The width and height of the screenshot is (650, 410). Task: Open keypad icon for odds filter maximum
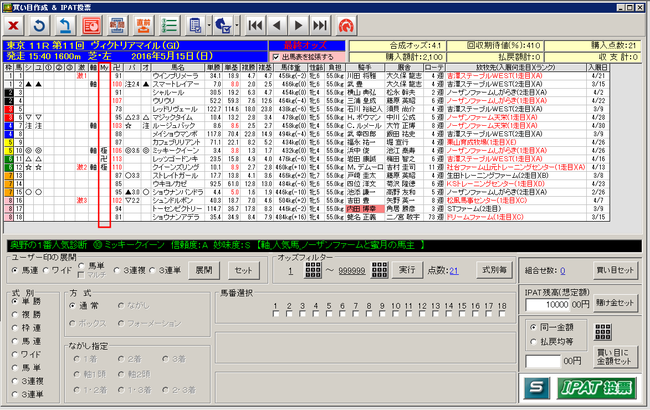tap(379, 270)
